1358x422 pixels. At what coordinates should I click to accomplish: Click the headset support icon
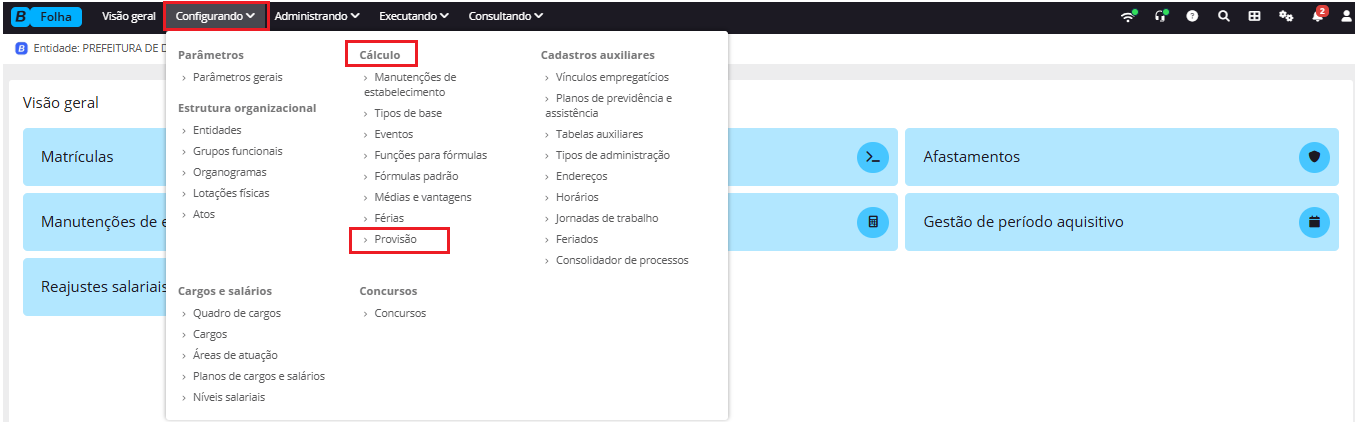click(x=1161, y=16)
